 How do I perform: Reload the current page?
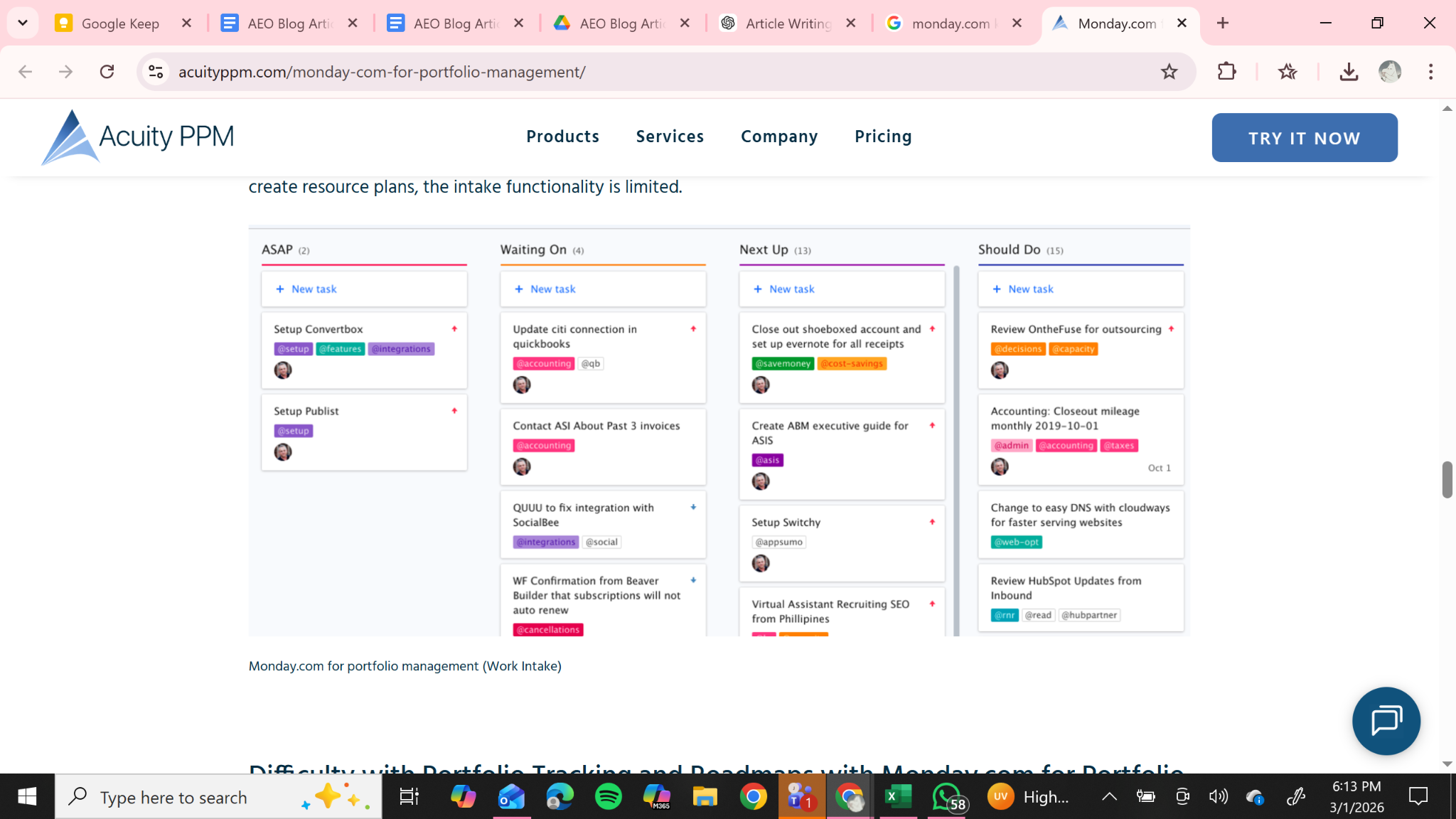107,72
